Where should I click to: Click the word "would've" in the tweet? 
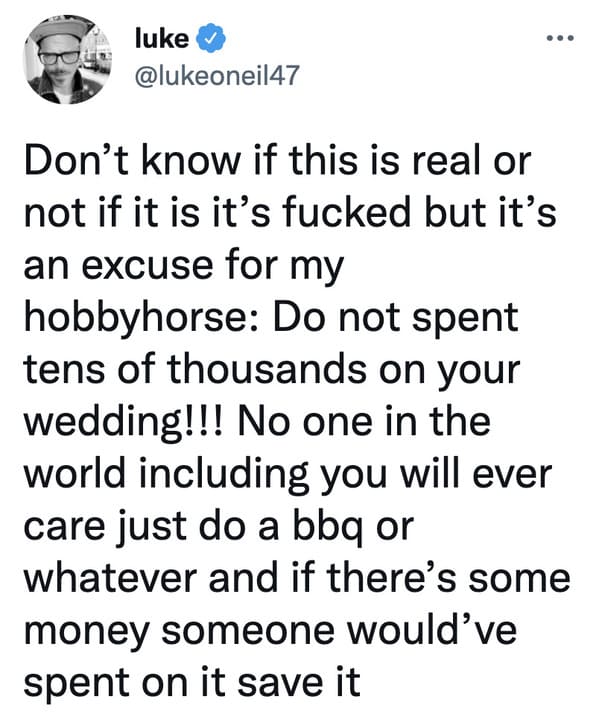432,631
